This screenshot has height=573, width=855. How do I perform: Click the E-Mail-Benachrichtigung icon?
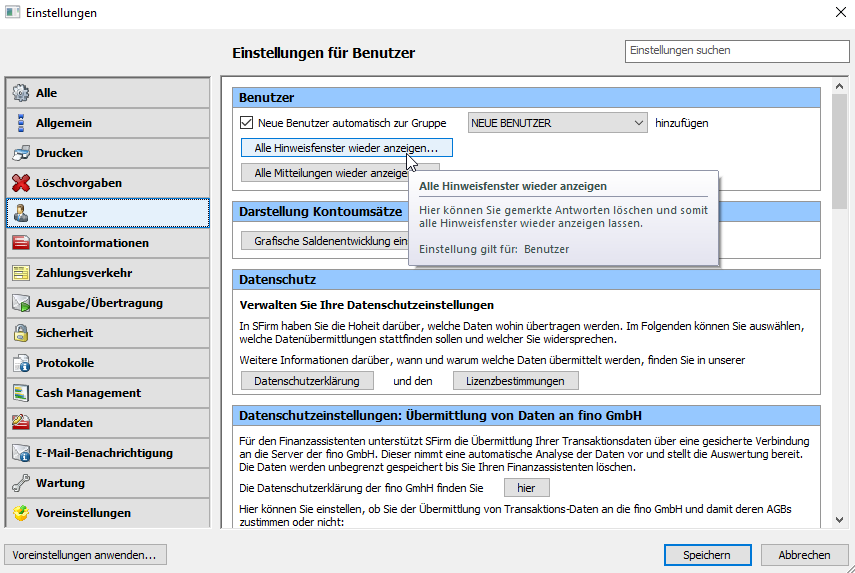tap(21, 453)
